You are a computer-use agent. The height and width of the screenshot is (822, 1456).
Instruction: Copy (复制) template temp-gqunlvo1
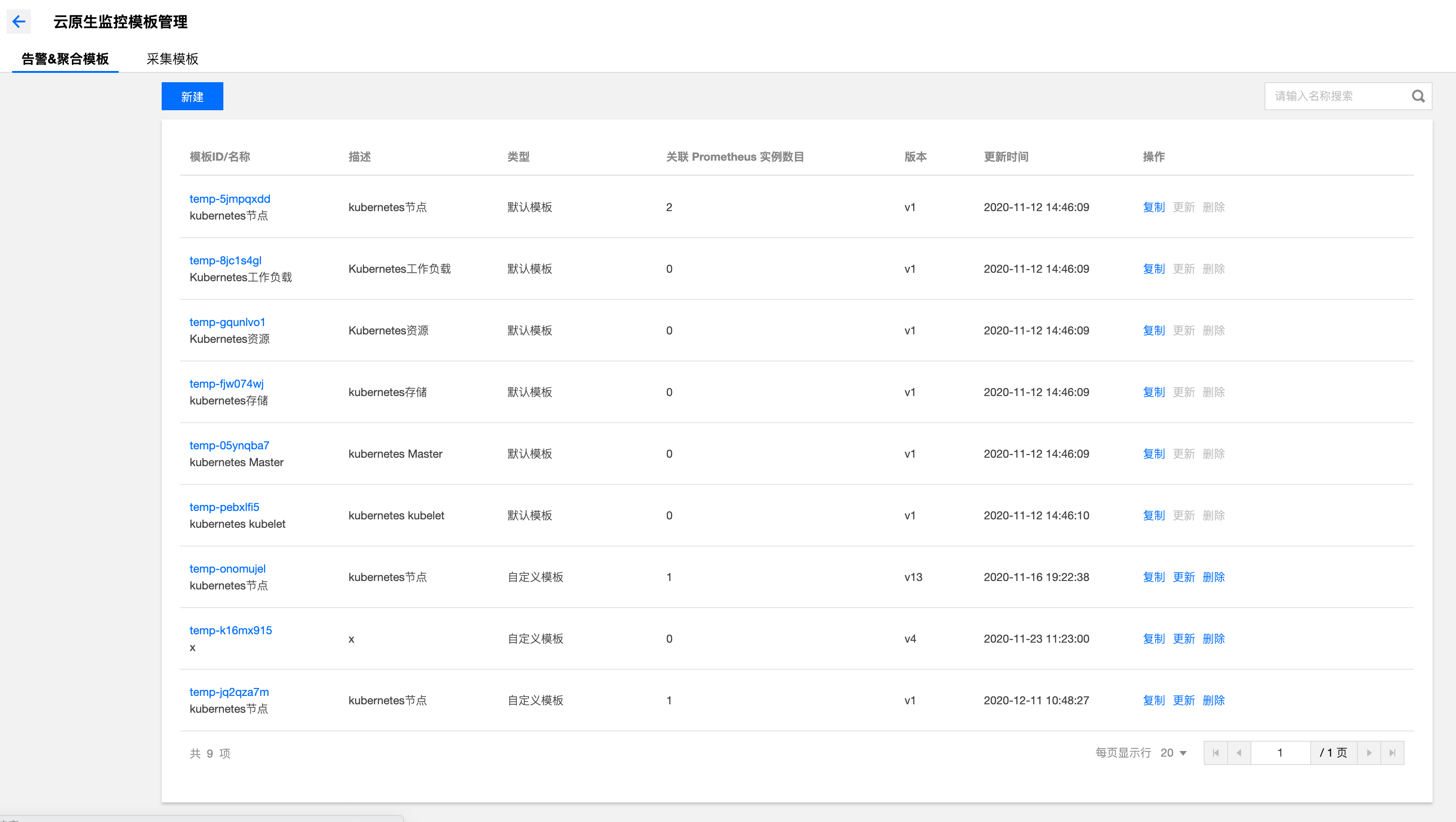(1154, 331)
